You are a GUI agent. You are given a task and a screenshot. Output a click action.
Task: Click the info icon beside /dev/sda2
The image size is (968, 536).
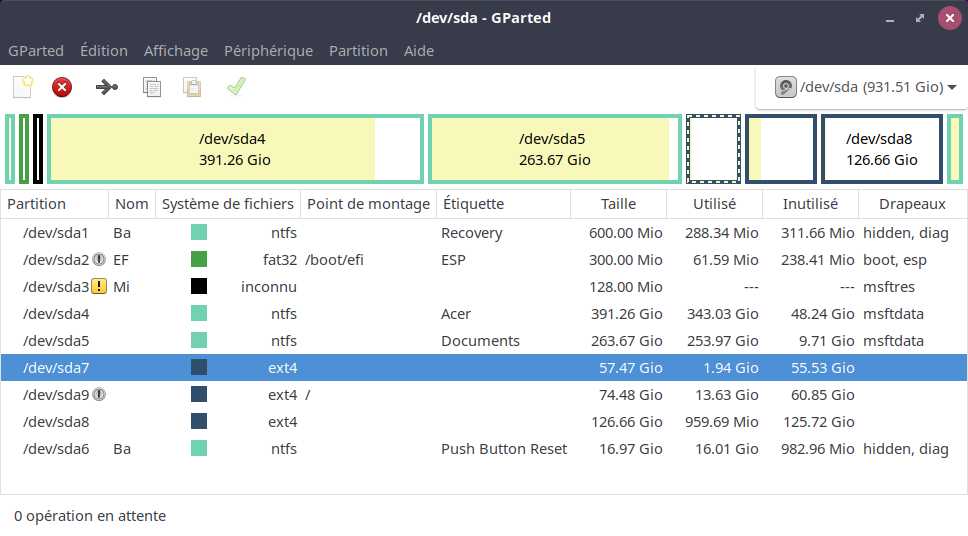coord(99,260)
